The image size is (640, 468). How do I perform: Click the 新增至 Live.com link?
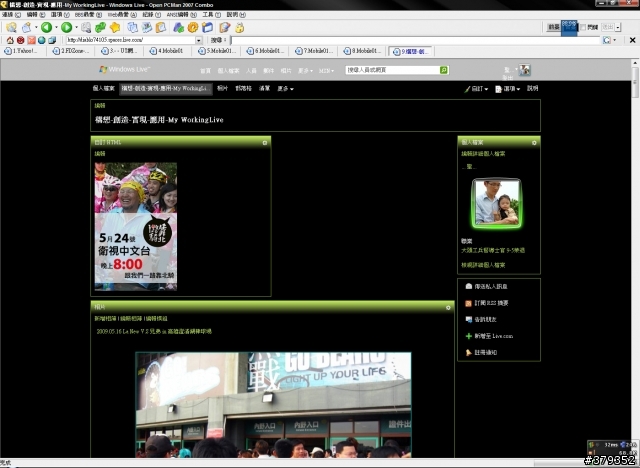click(493, 336)
